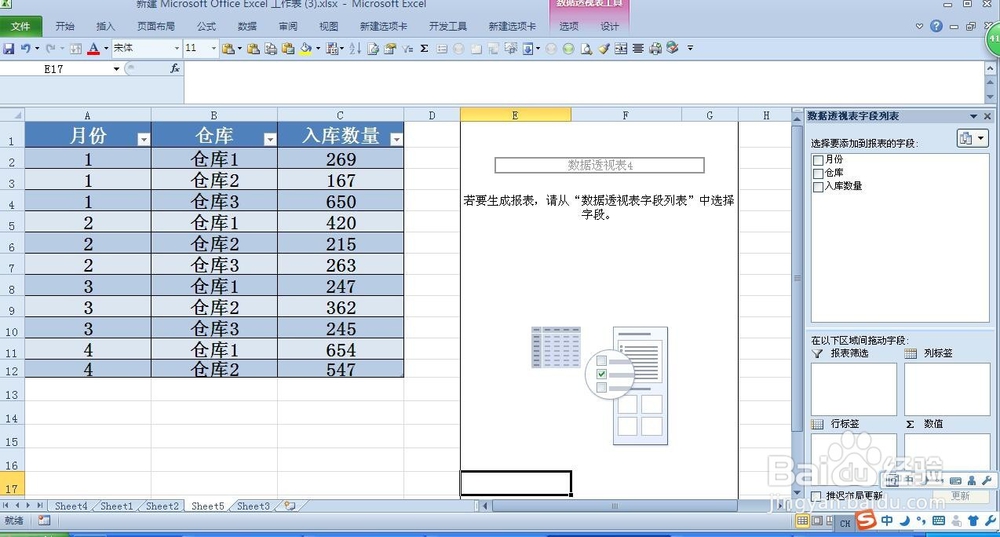Click the Sogou S input method icon

click(866, 520)
